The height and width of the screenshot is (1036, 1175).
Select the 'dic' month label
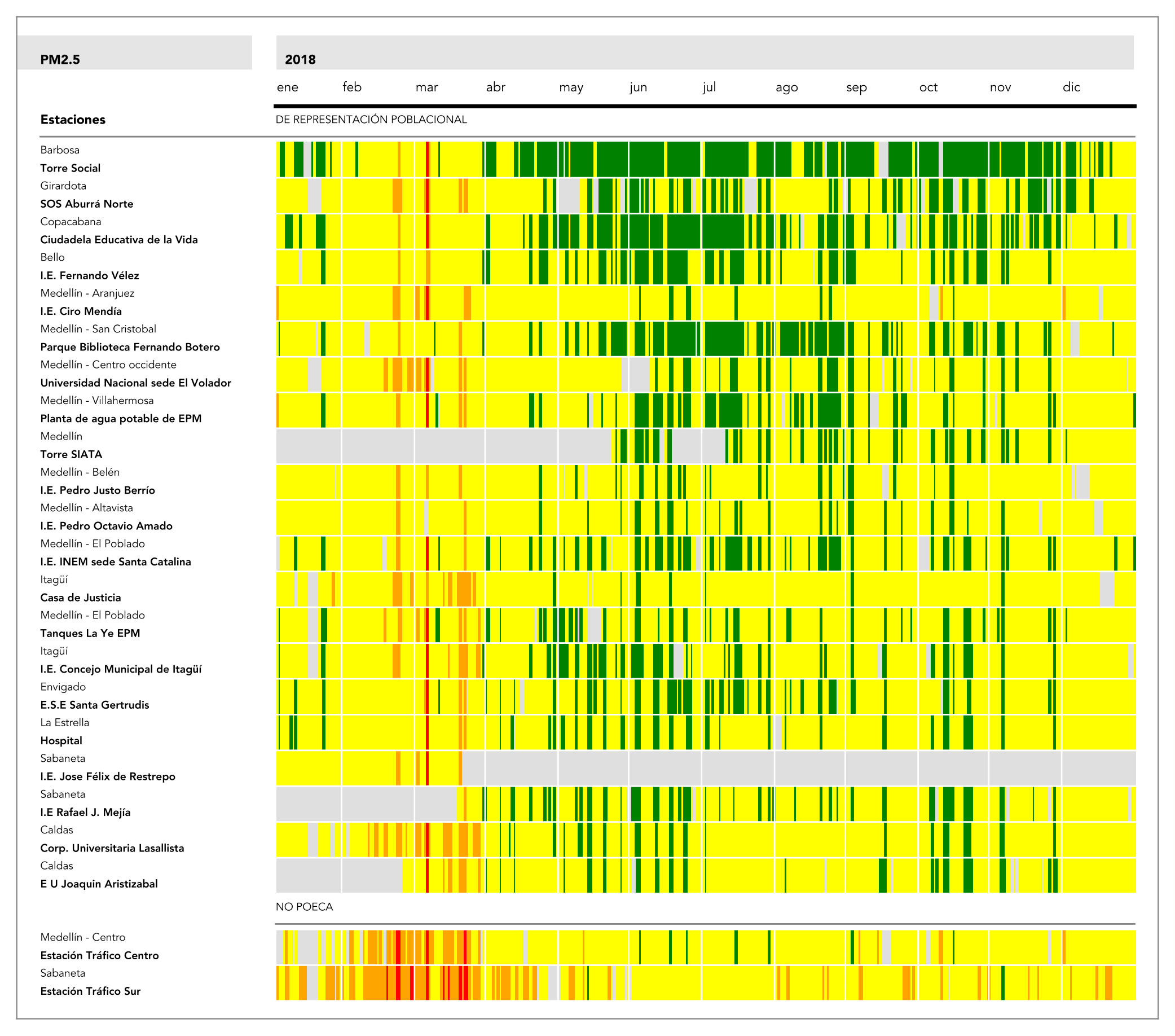pos(1072,87)
